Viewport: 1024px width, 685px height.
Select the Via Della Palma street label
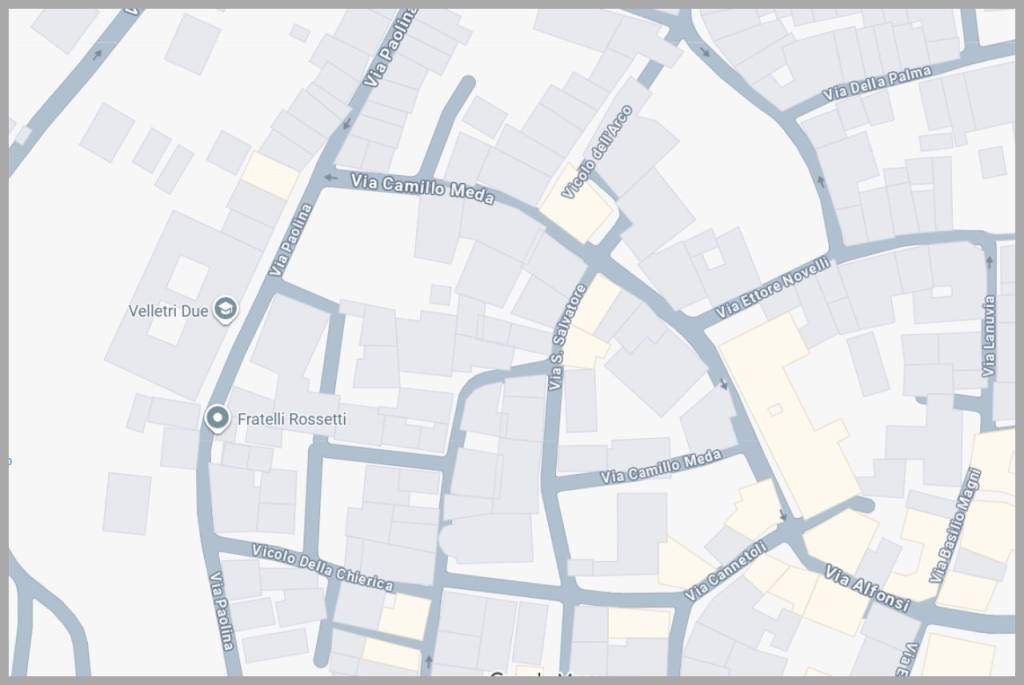pos(876,83)
